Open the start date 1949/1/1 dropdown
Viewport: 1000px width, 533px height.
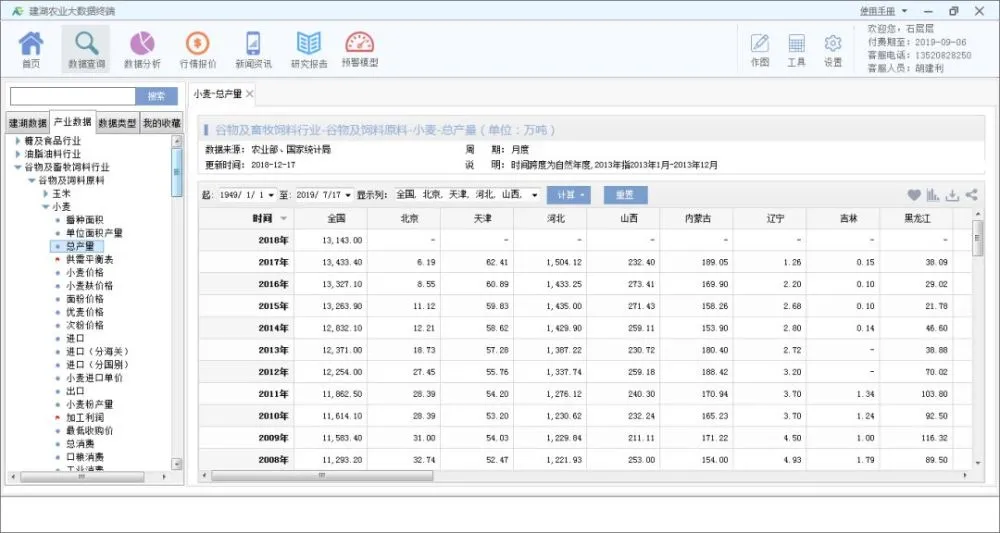pyautogui.click(x=272, y=195)
